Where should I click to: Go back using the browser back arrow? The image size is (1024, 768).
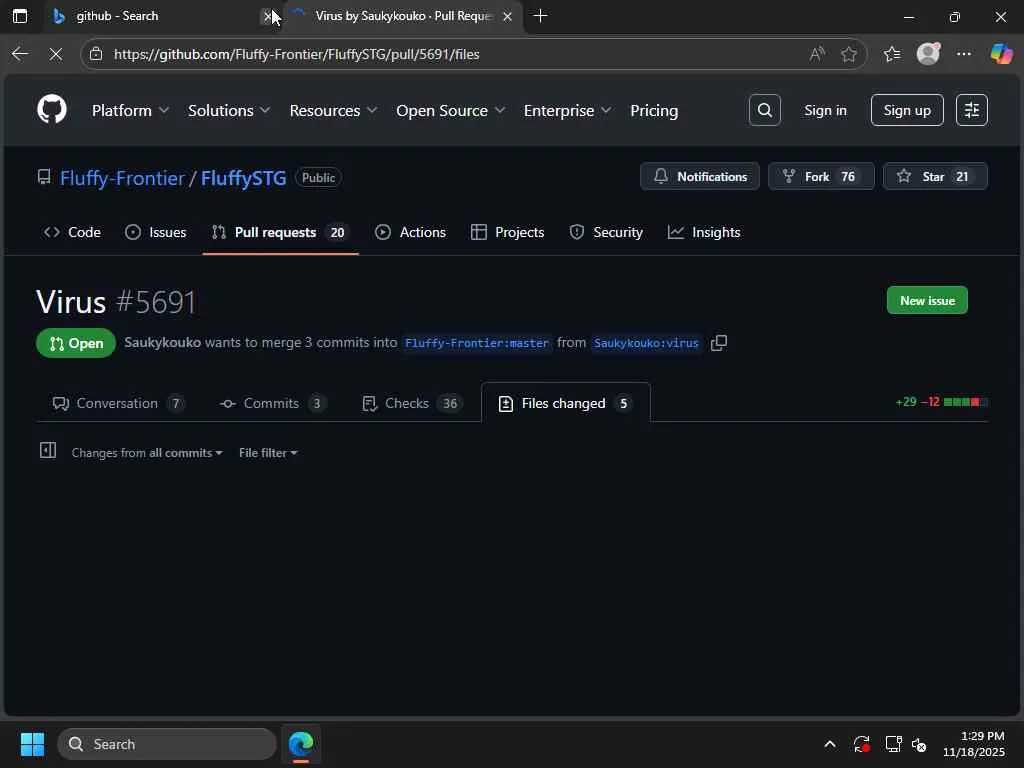click(x=20, y=54)
